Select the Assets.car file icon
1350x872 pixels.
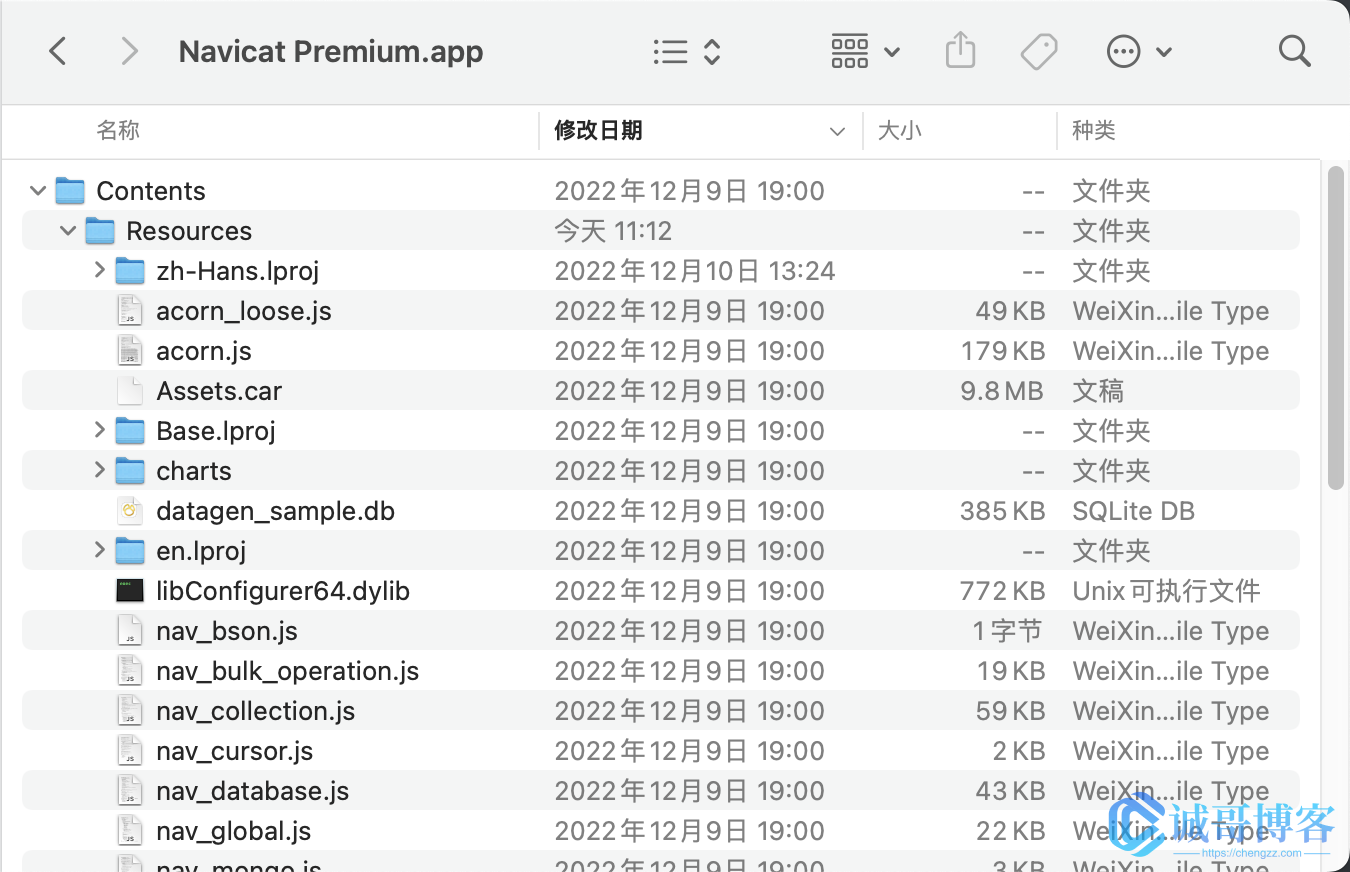(x=130, y=390)
